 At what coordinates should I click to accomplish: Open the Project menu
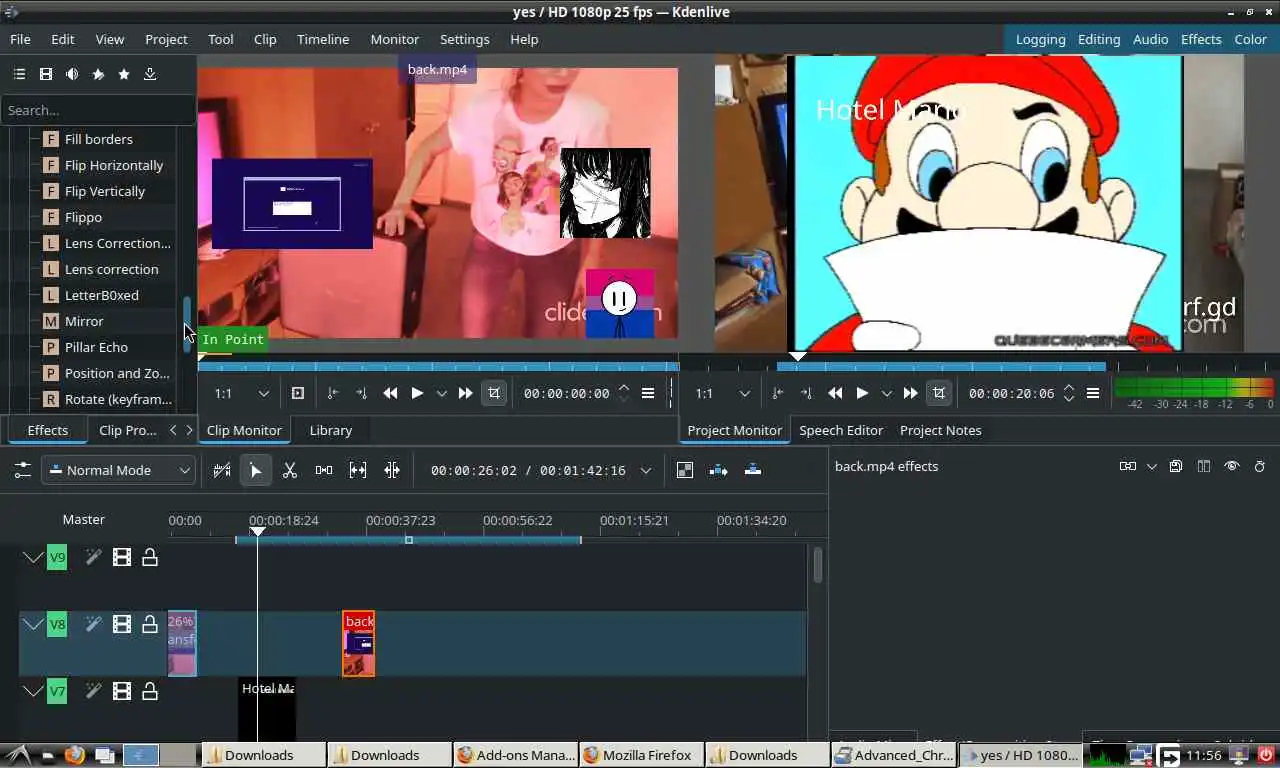pos(166,39)
